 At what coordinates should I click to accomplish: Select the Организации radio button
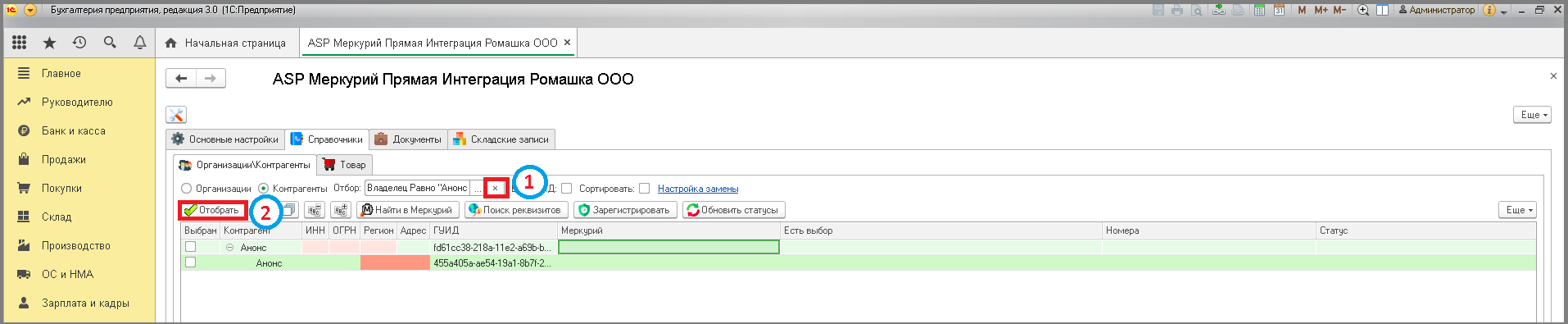[x=186, y=189]
